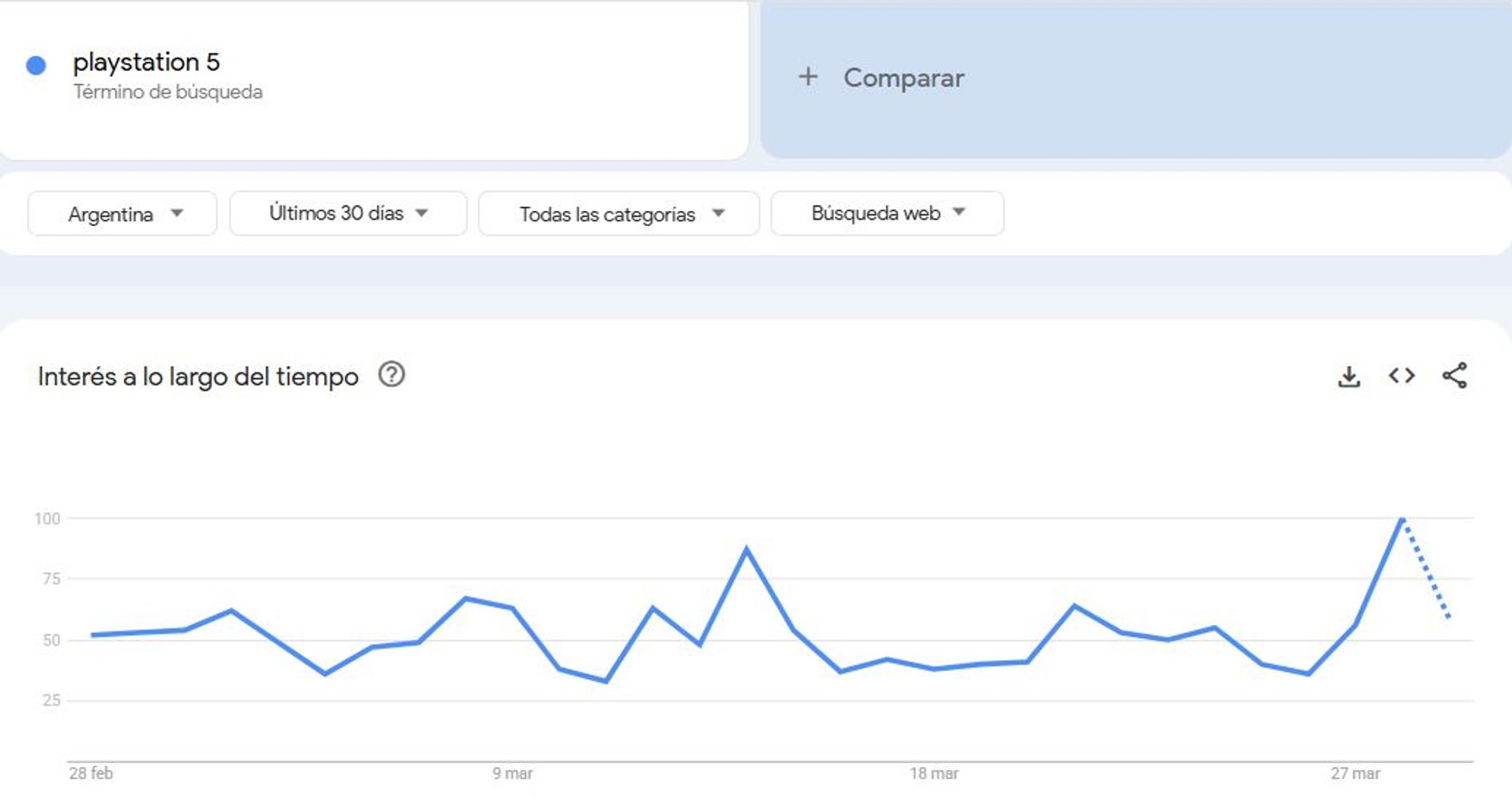1512x799 pixels.
Task: Click the 9 mar axis label
Action: click(512, 773)
